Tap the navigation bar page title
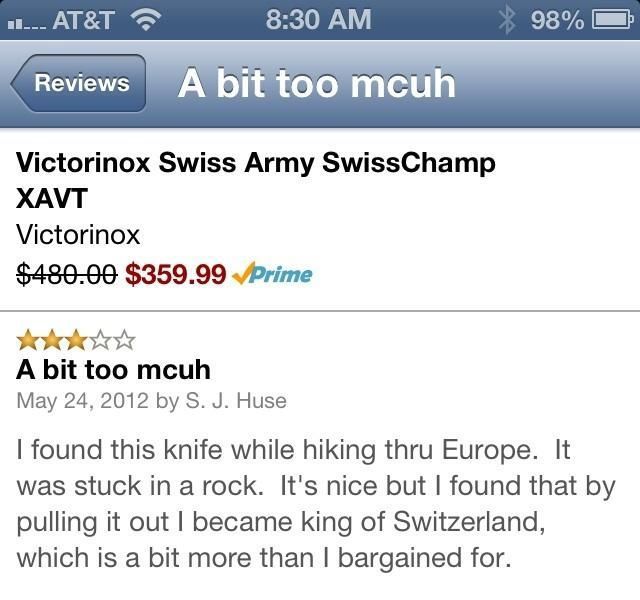The height and width of the screenshot is (600, 640). 316,84
